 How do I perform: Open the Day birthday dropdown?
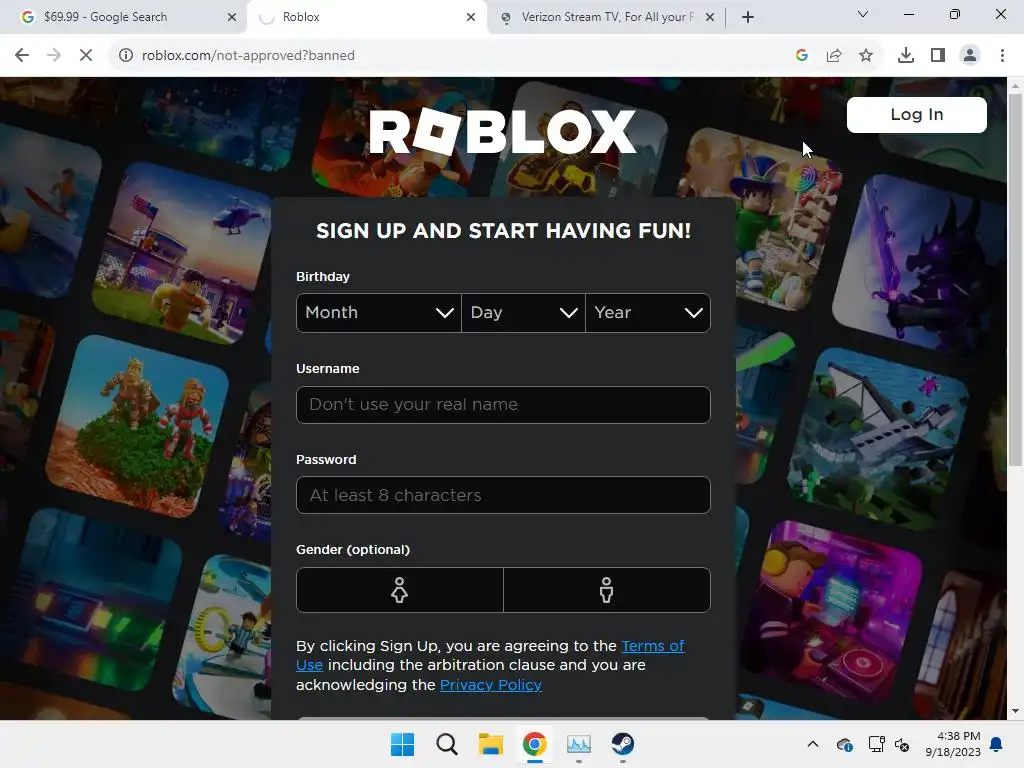[523, 313]
